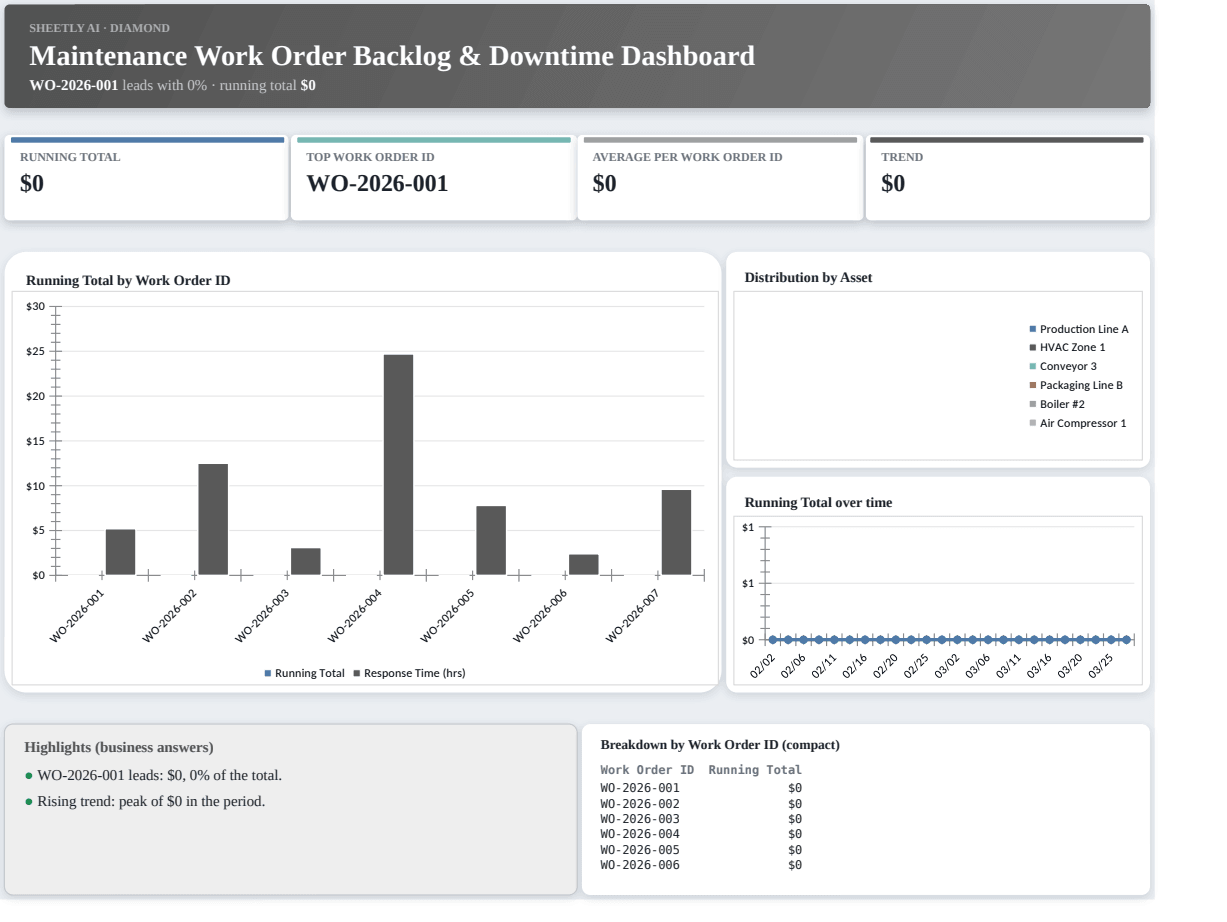Click the WO-2026-004 bar in chart
Viewport: 1227px width, 922px height.
click(398, 465)
